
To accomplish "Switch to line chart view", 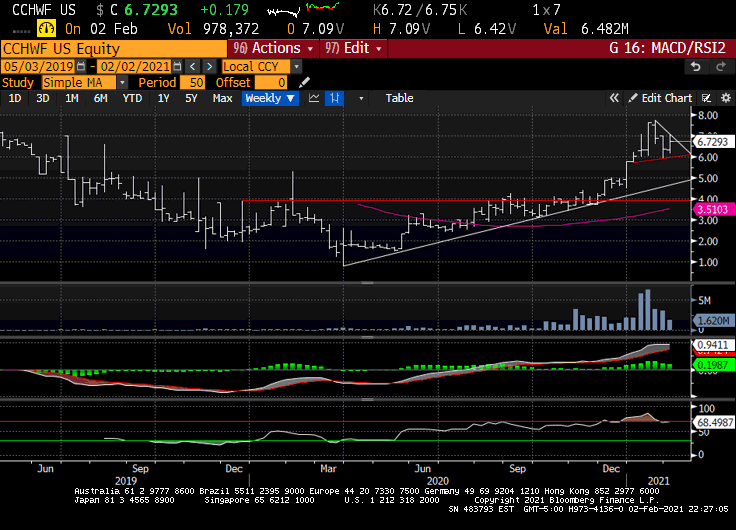I will pos(314,98).
